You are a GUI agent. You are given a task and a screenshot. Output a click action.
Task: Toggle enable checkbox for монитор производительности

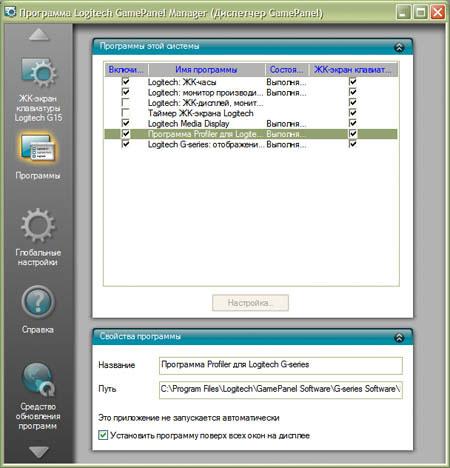(x=125, y=92)
